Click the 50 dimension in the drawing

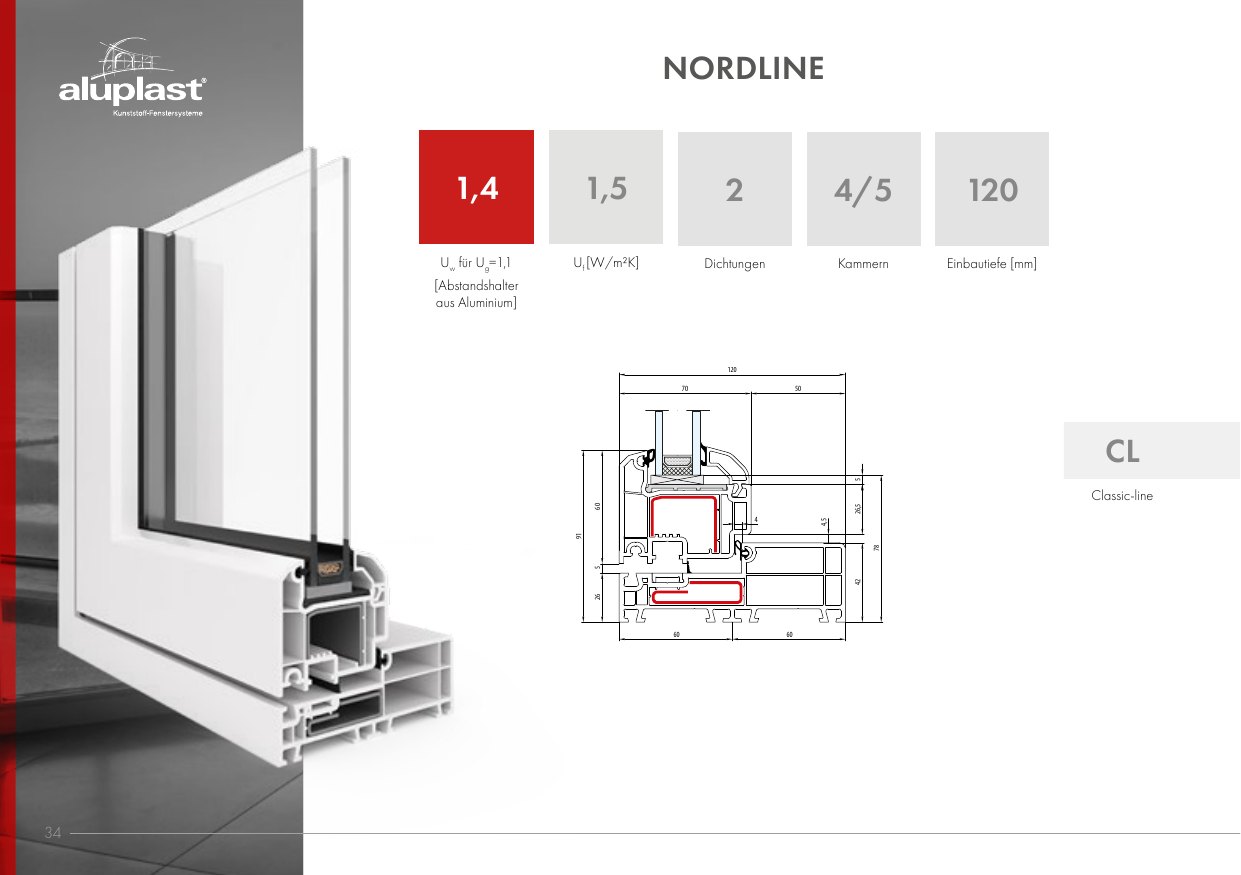798,387
